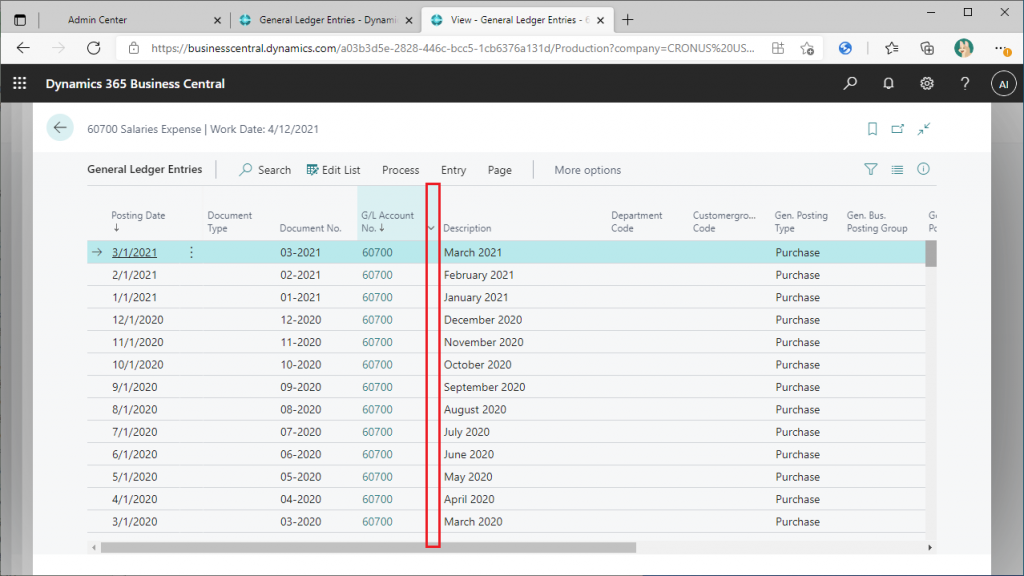This screenshot has width=1024, height=576.
Task: Open the Process menu
Action: (400, 170)
